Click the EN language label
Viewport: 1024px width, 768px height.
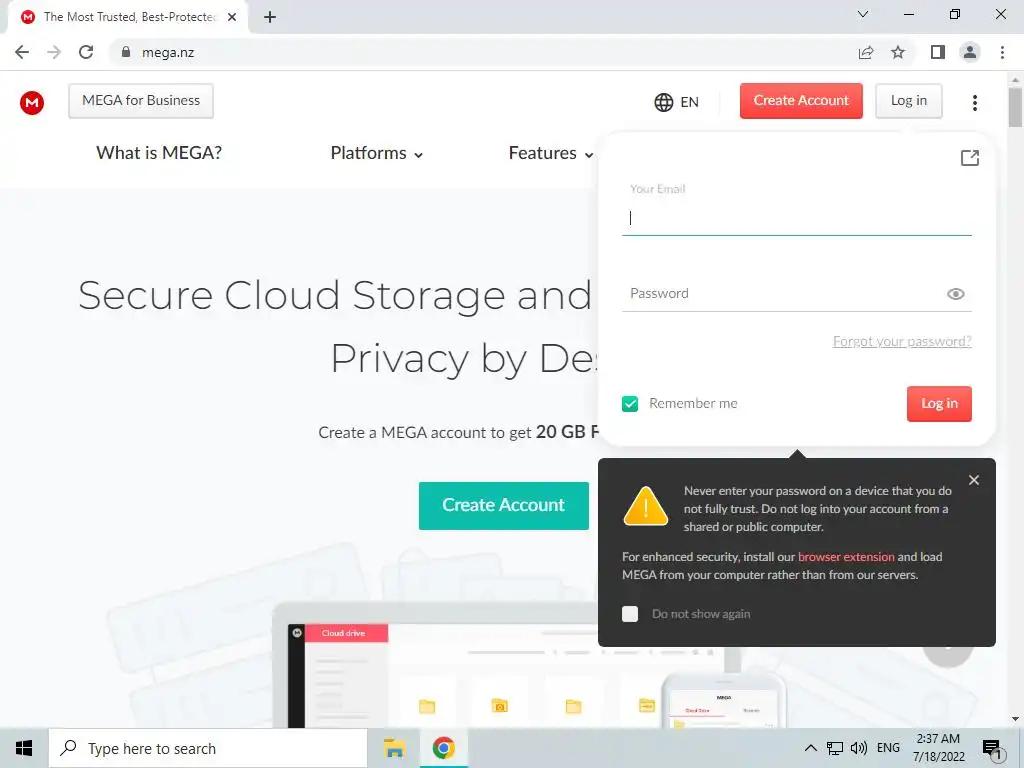(689, 103)
